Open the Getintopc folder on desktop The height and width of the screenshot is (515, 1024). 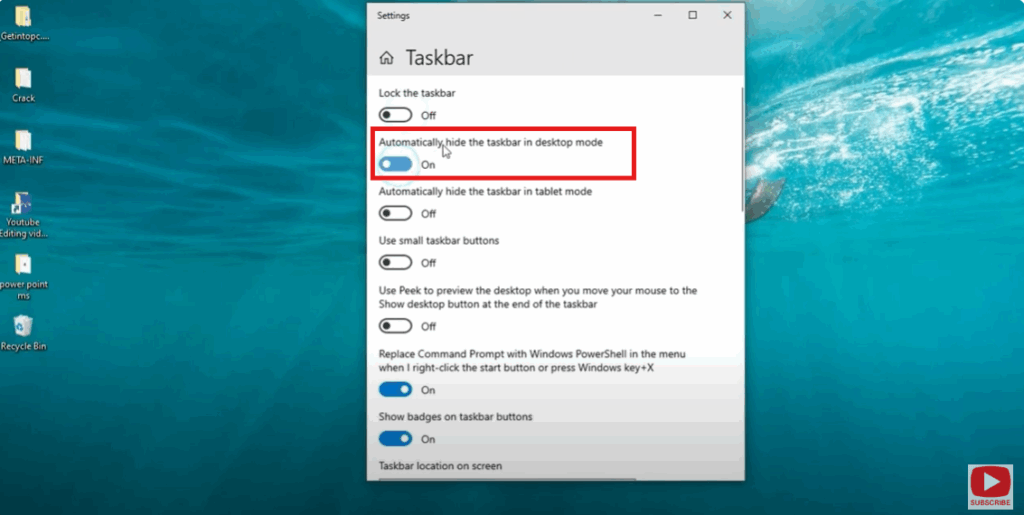click(x=24, y=23)
